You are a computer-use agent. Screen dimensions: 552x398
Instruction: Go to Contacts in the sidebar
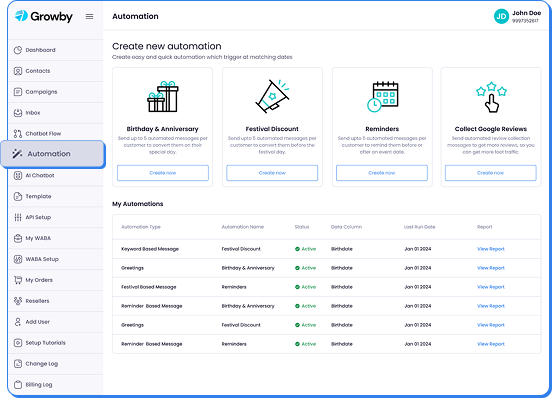click(56, 71)
